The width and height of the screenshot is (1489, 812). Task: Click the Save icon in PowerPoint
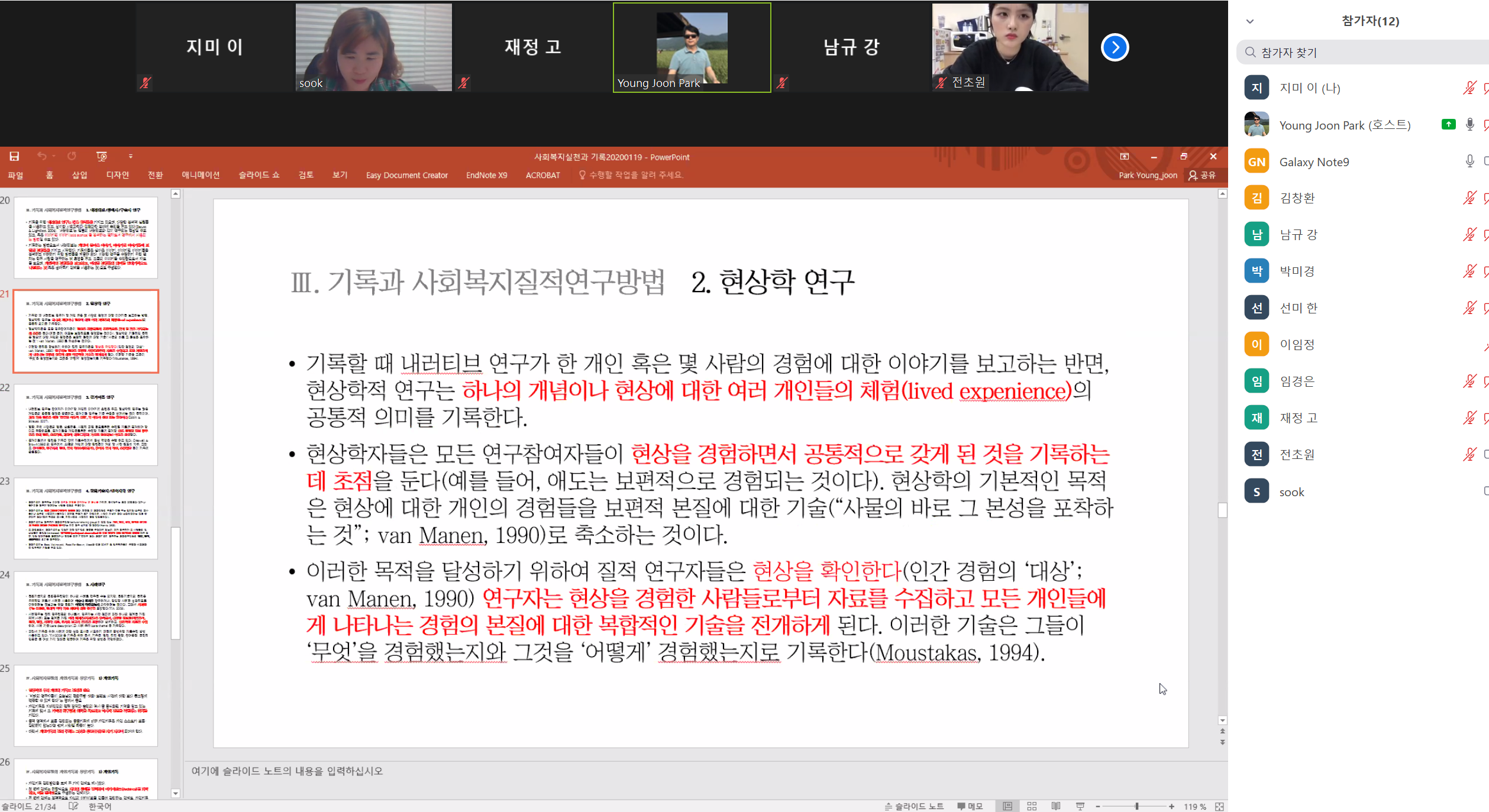tap(14, 156)
